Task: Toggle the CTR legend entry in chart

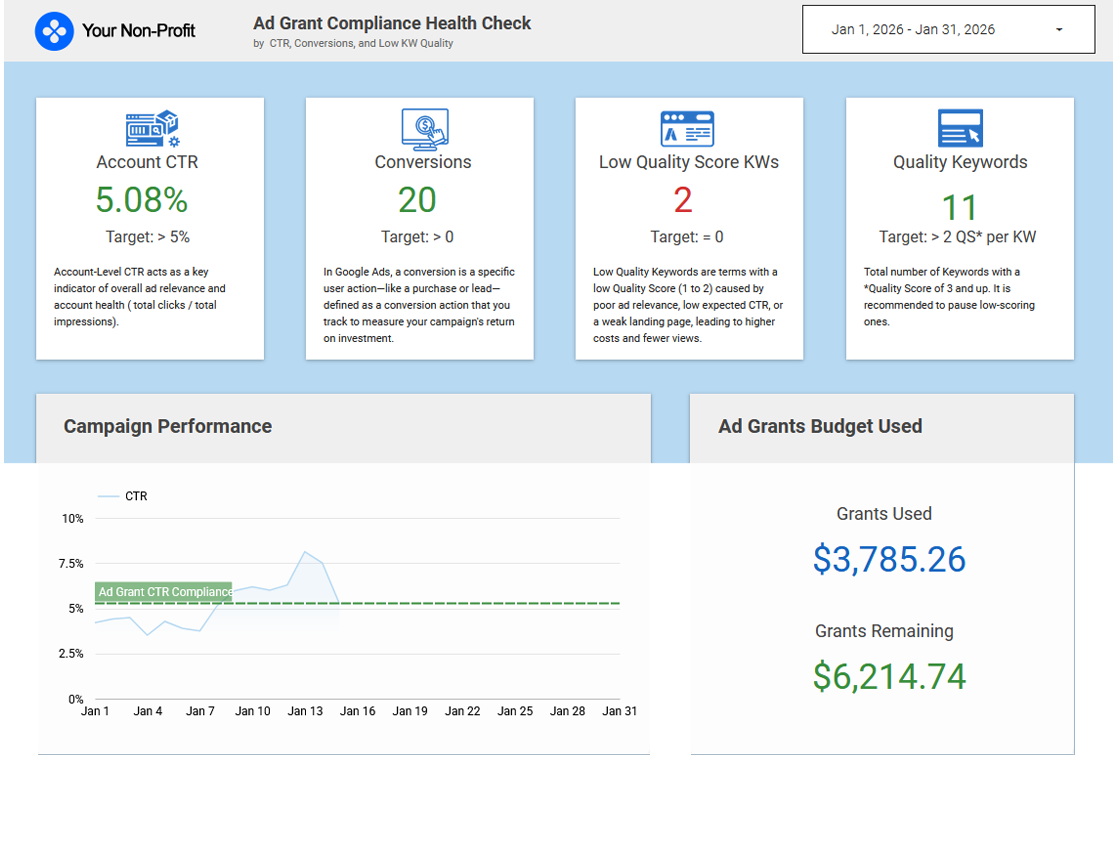Action: [x=124, y=496]
